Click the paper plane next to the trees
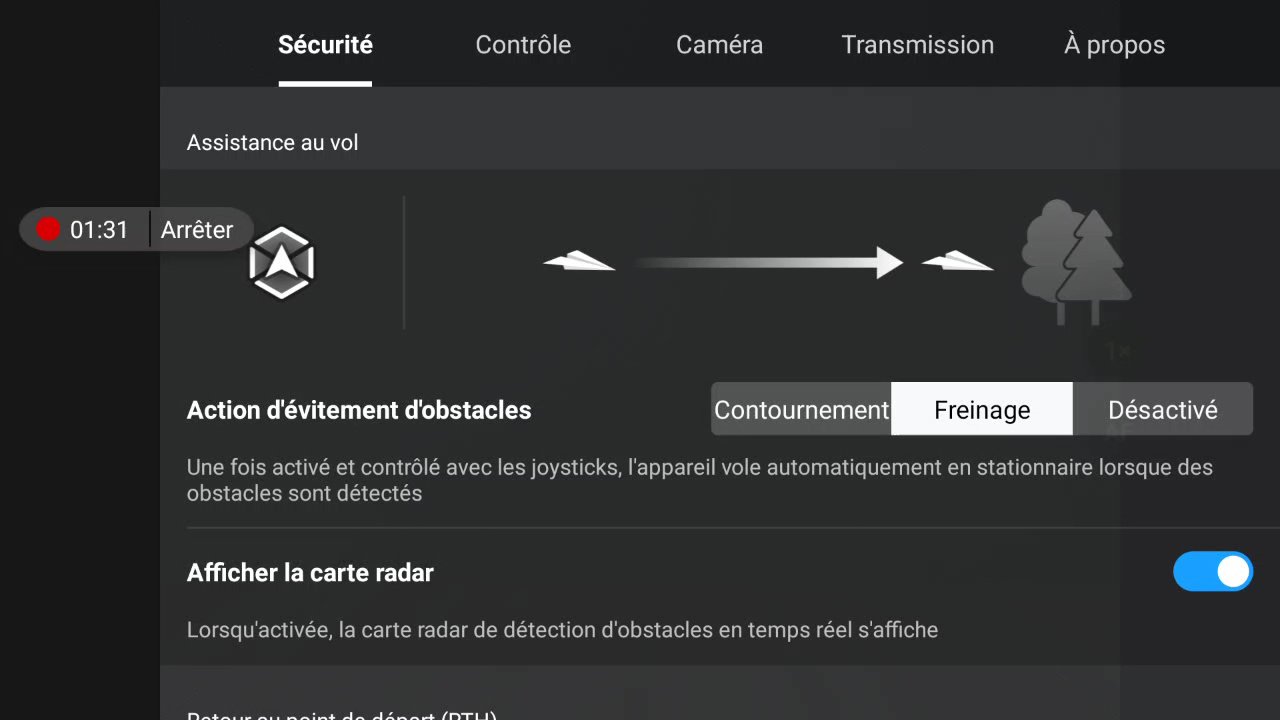 click(957, 261)
